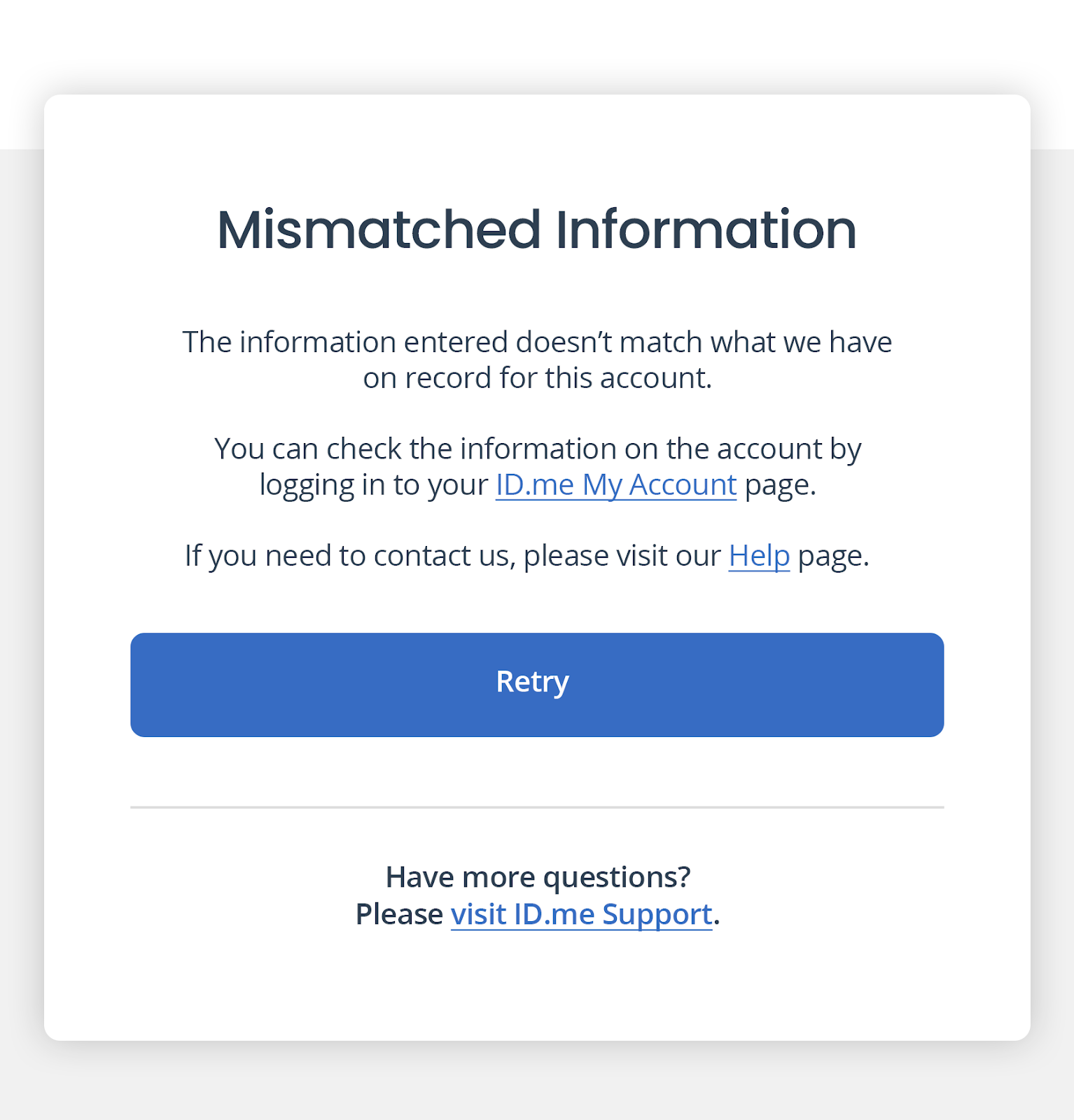Click the "on record for this account" line
This screenshot has width=1074, height=1120.
pos(537,378)
